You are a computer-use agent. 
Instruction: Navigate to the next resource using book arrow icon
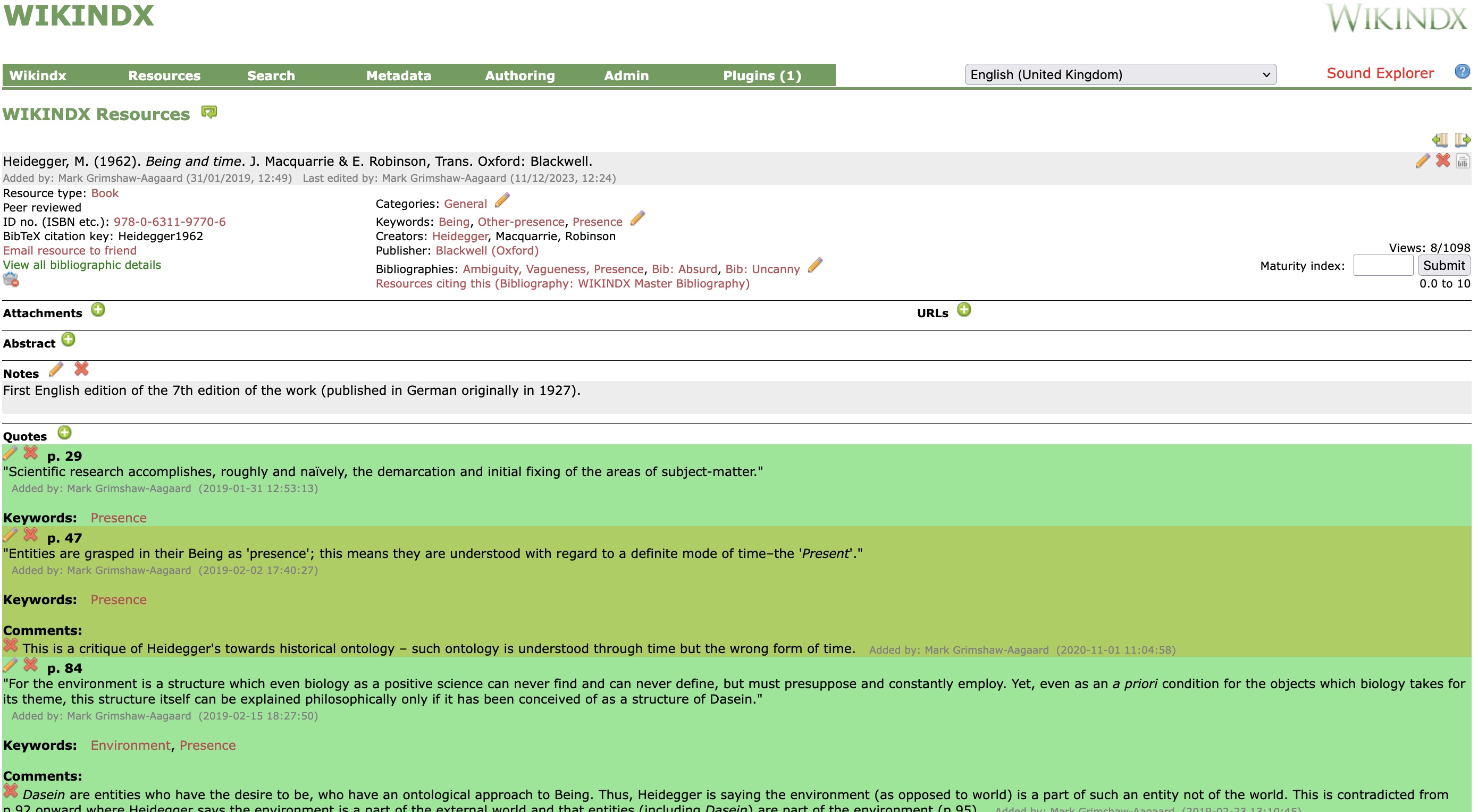pyautogui.click(x=1460, y=139)
